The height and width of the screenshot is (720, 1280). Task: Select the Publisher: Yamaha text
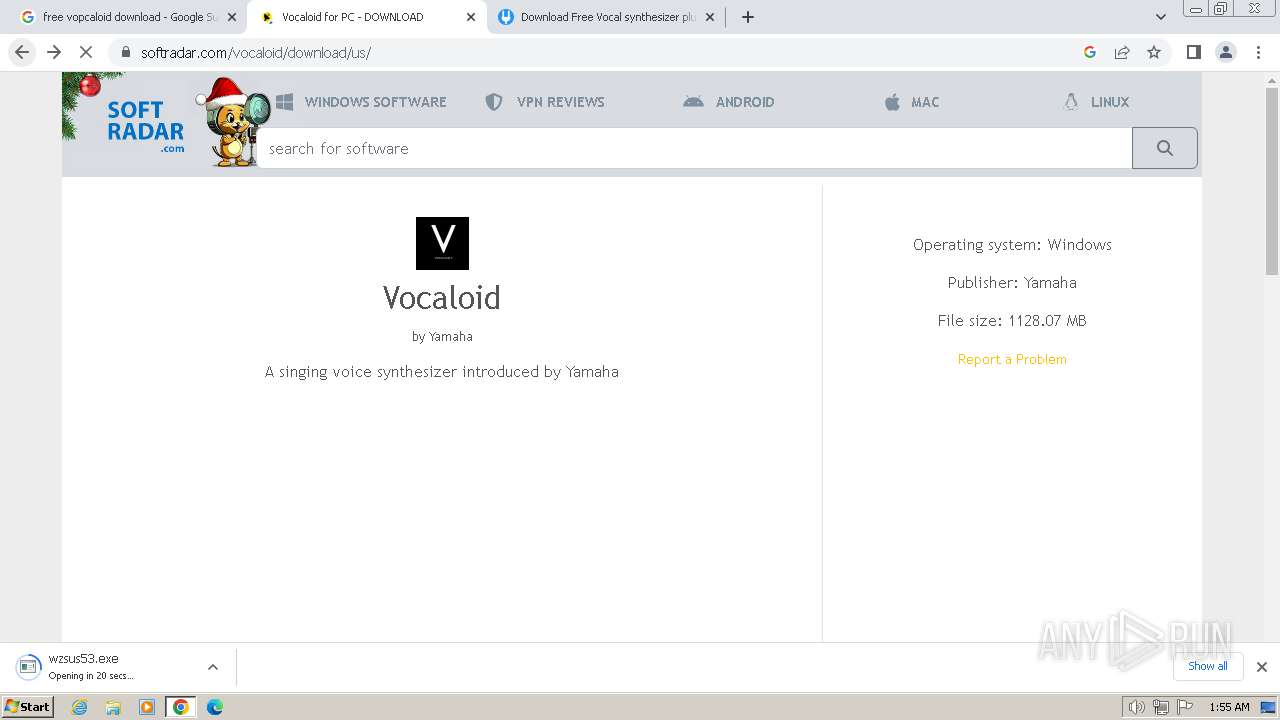click(1012, 283)
